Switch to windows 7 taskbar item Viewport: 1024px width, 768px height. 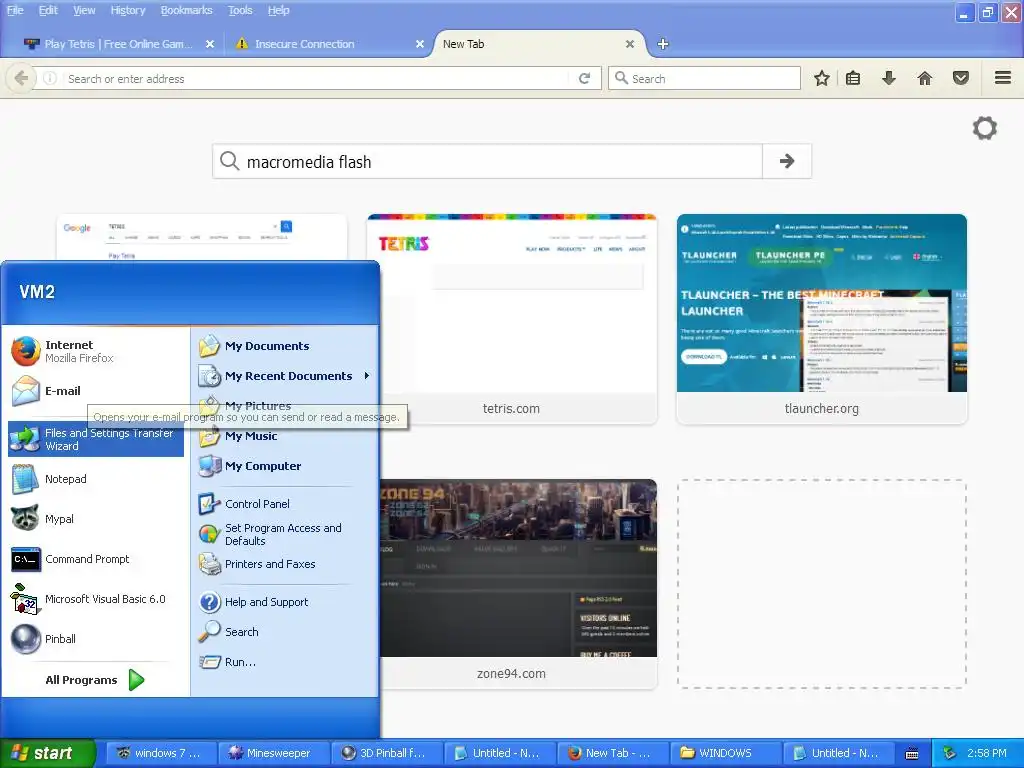(159, 753)
